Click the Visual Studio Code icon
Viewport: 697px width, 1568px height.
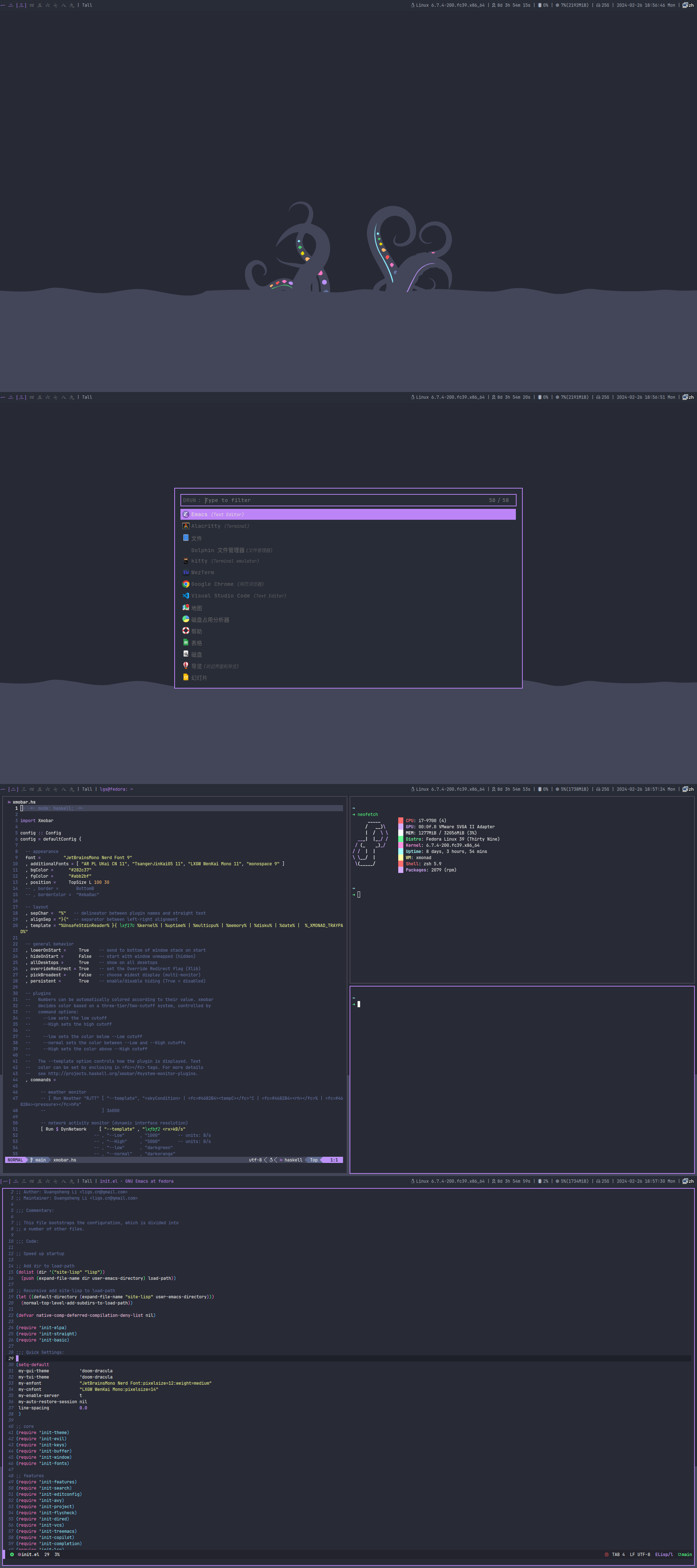(186, 595)
